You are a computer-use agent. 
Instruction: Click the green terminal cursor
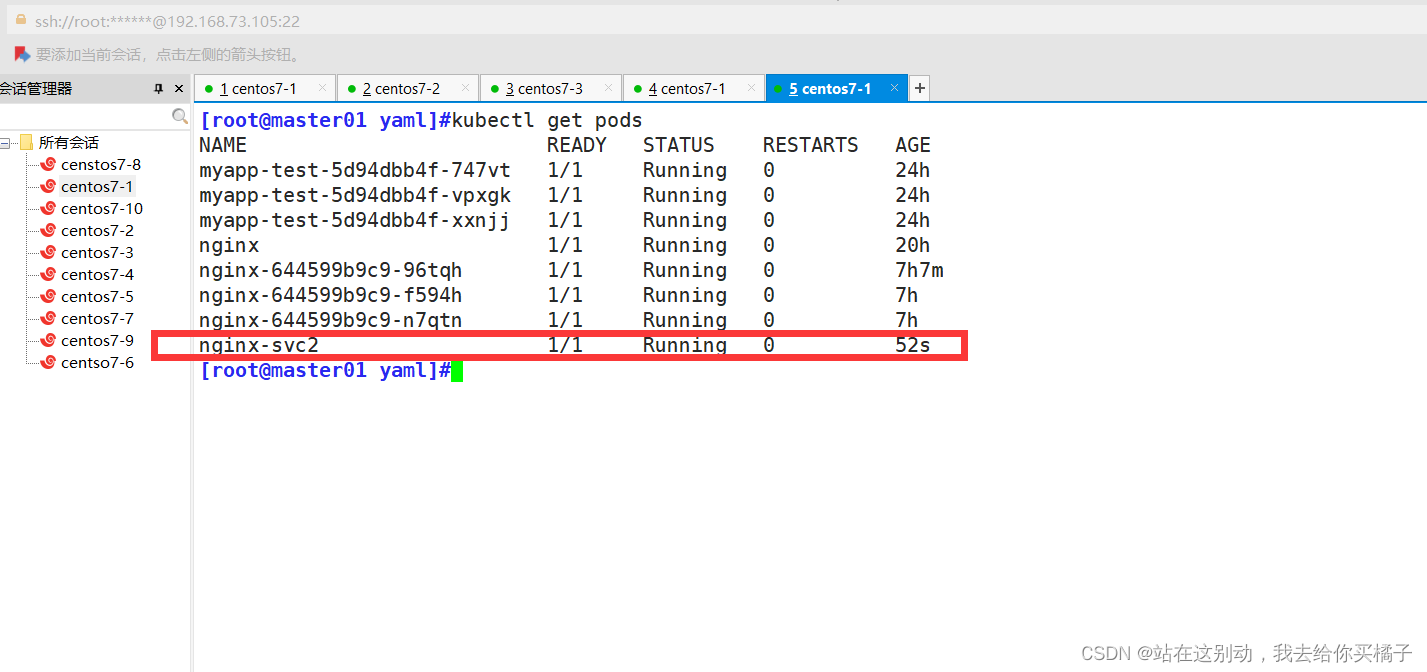pos(457,371)
